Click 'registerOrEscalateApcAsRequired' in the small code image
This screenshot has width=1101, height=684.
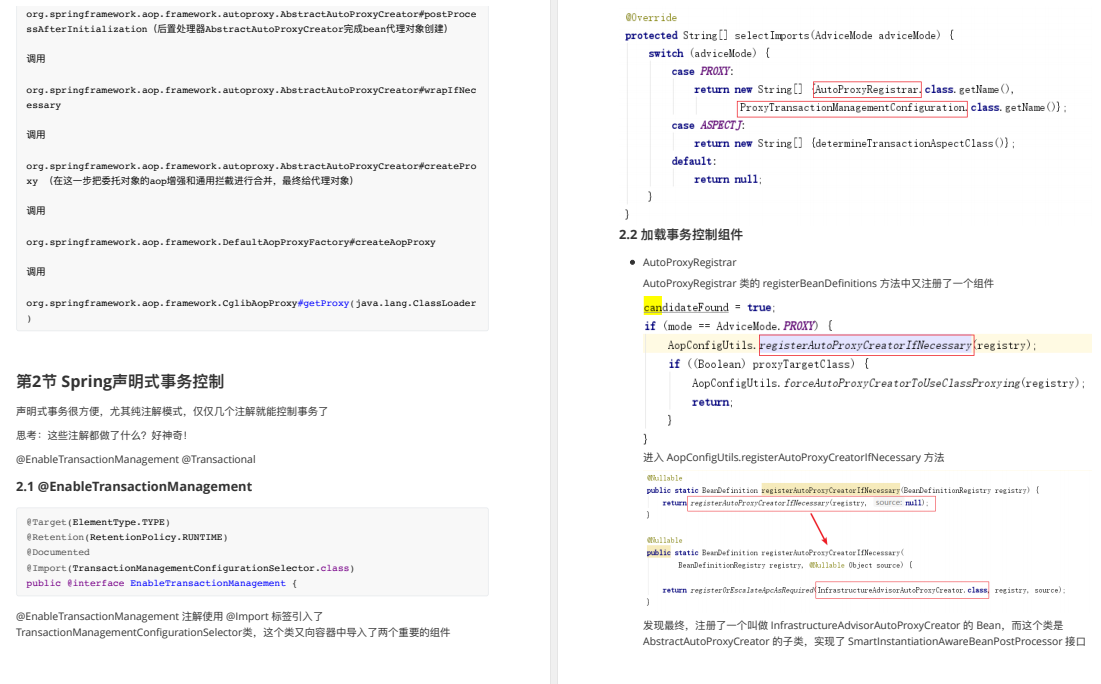point(752,591)
